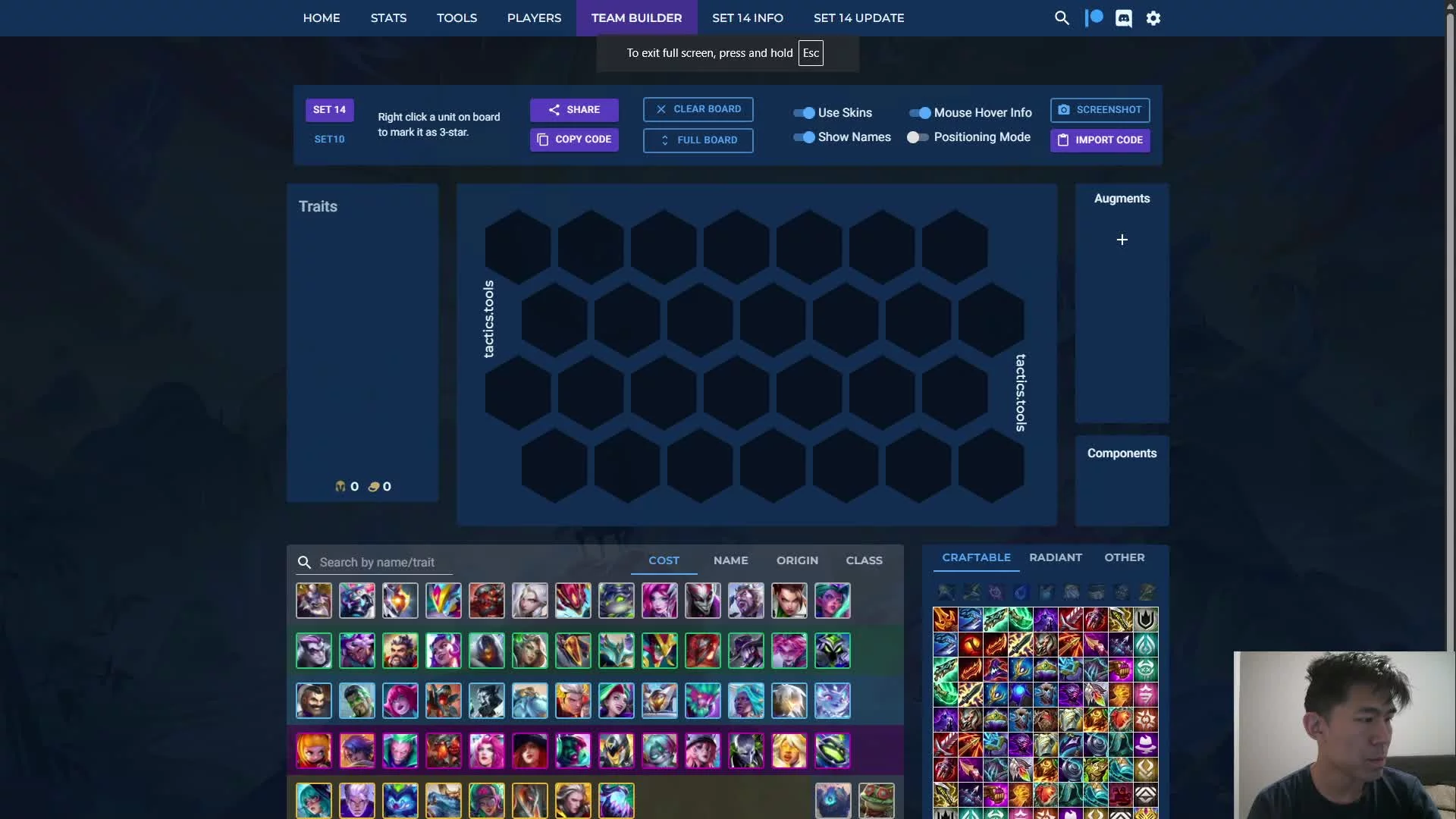Pick the Miss Fortune champion portrait
This screenshot has height=819, width=1456.
click(x=530, y=751)
